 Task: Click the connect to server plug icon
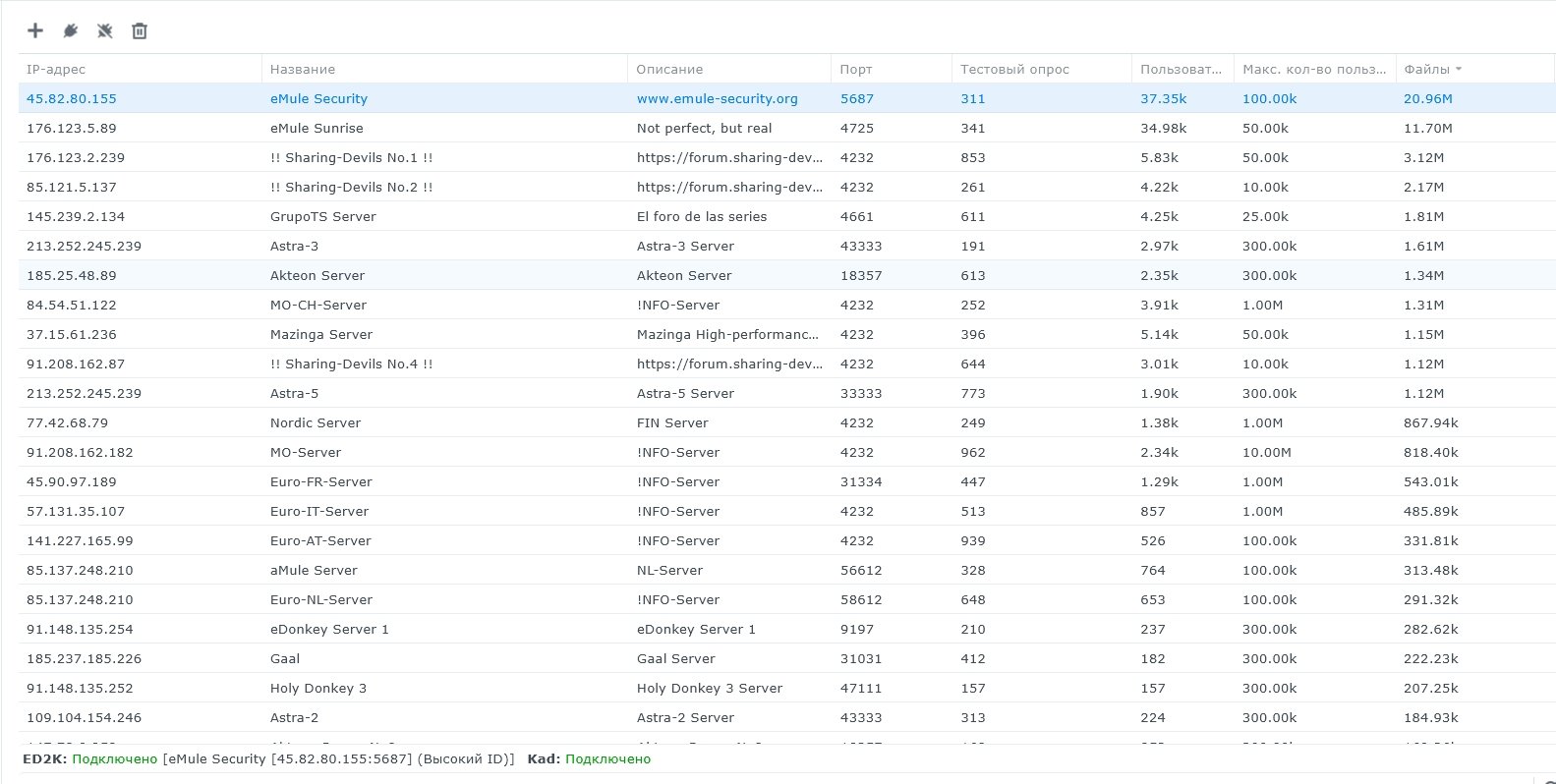(70, 30)
